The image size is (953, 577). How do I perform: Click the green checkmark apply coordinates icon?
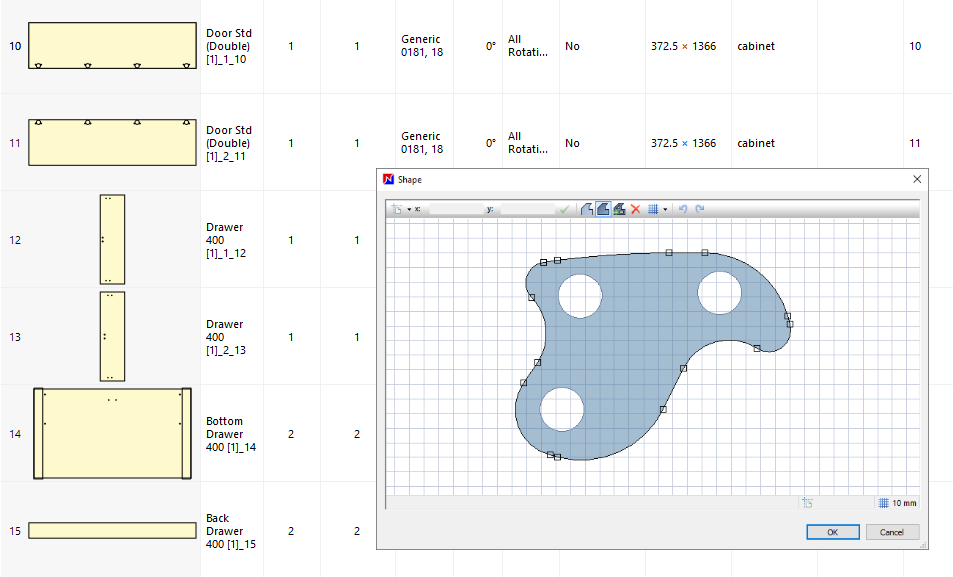pos(565,209)
